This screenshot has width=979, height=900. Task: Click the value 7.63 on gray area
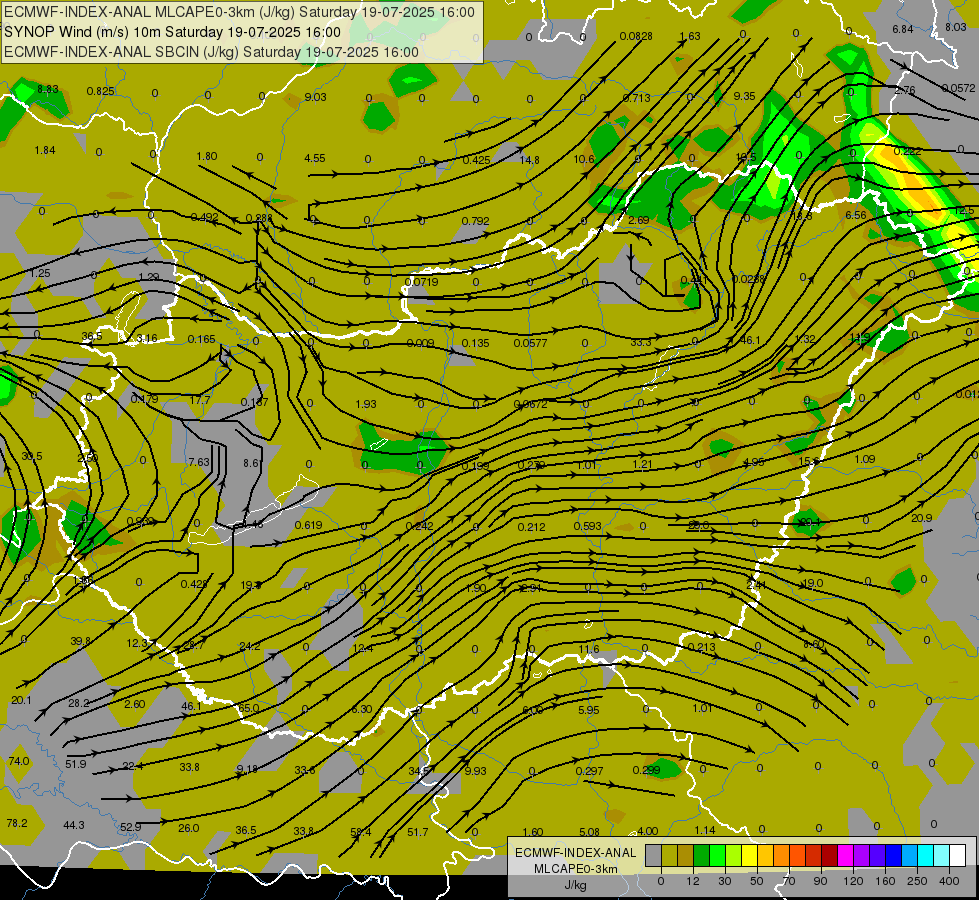tap(199, 462)
